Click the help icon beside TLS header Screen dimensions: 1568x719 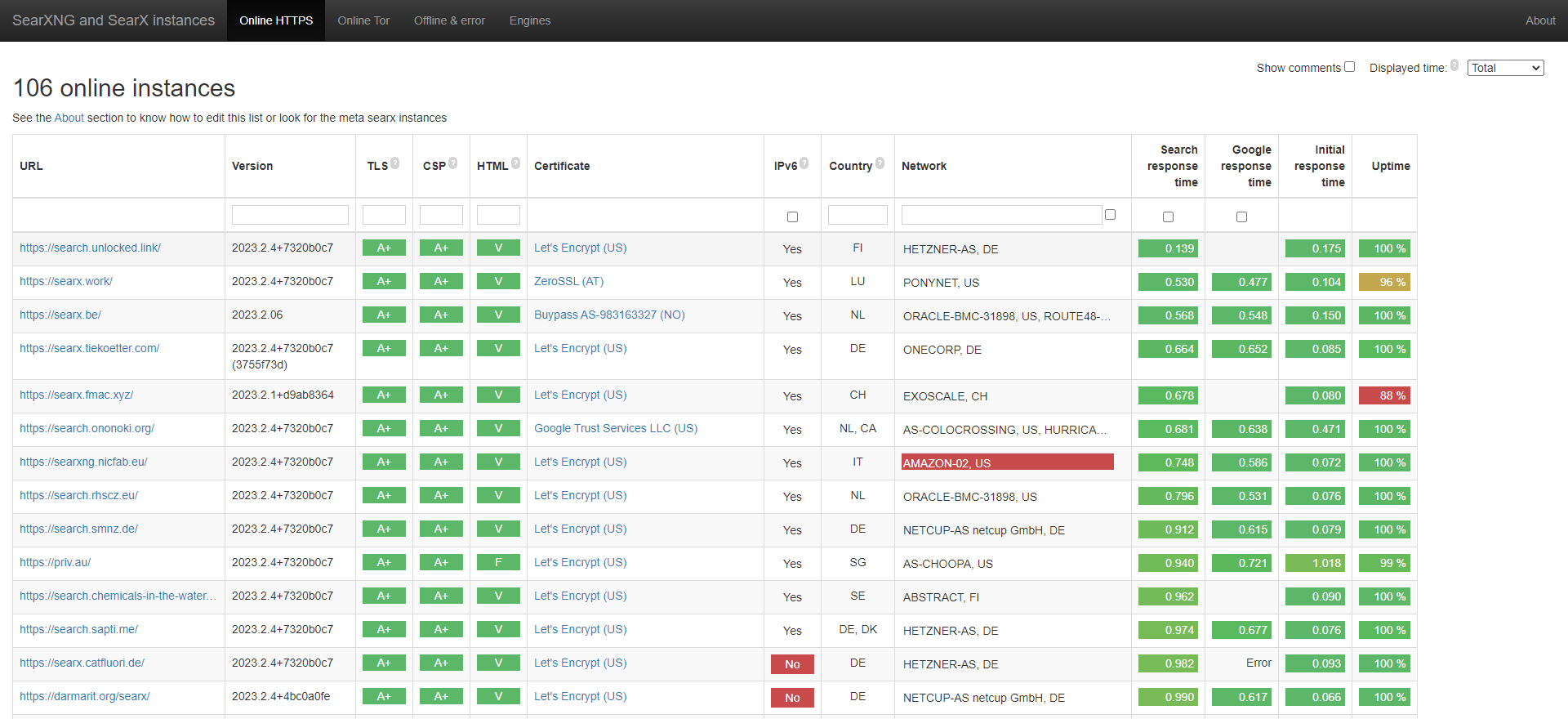click(x=395, y=163)
